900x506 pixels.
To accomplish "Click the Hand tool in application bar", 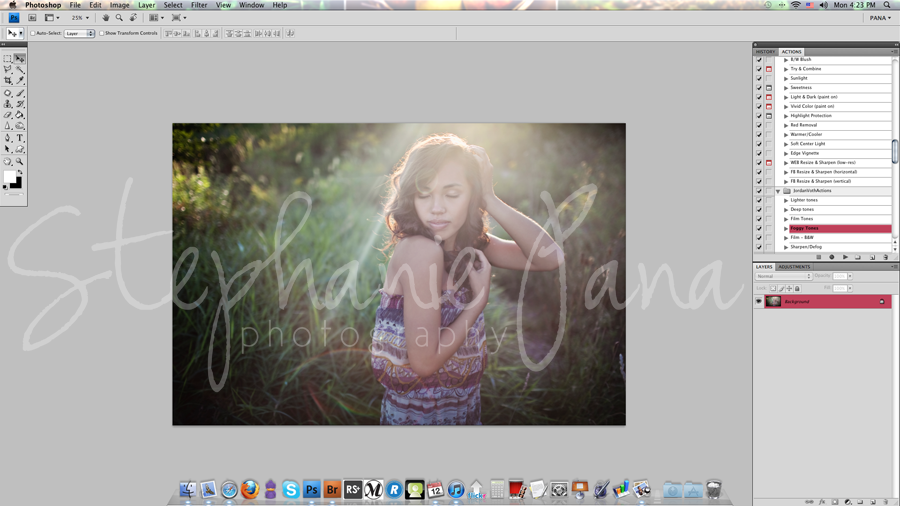I will pyautogui.click(x=106, y=18).
